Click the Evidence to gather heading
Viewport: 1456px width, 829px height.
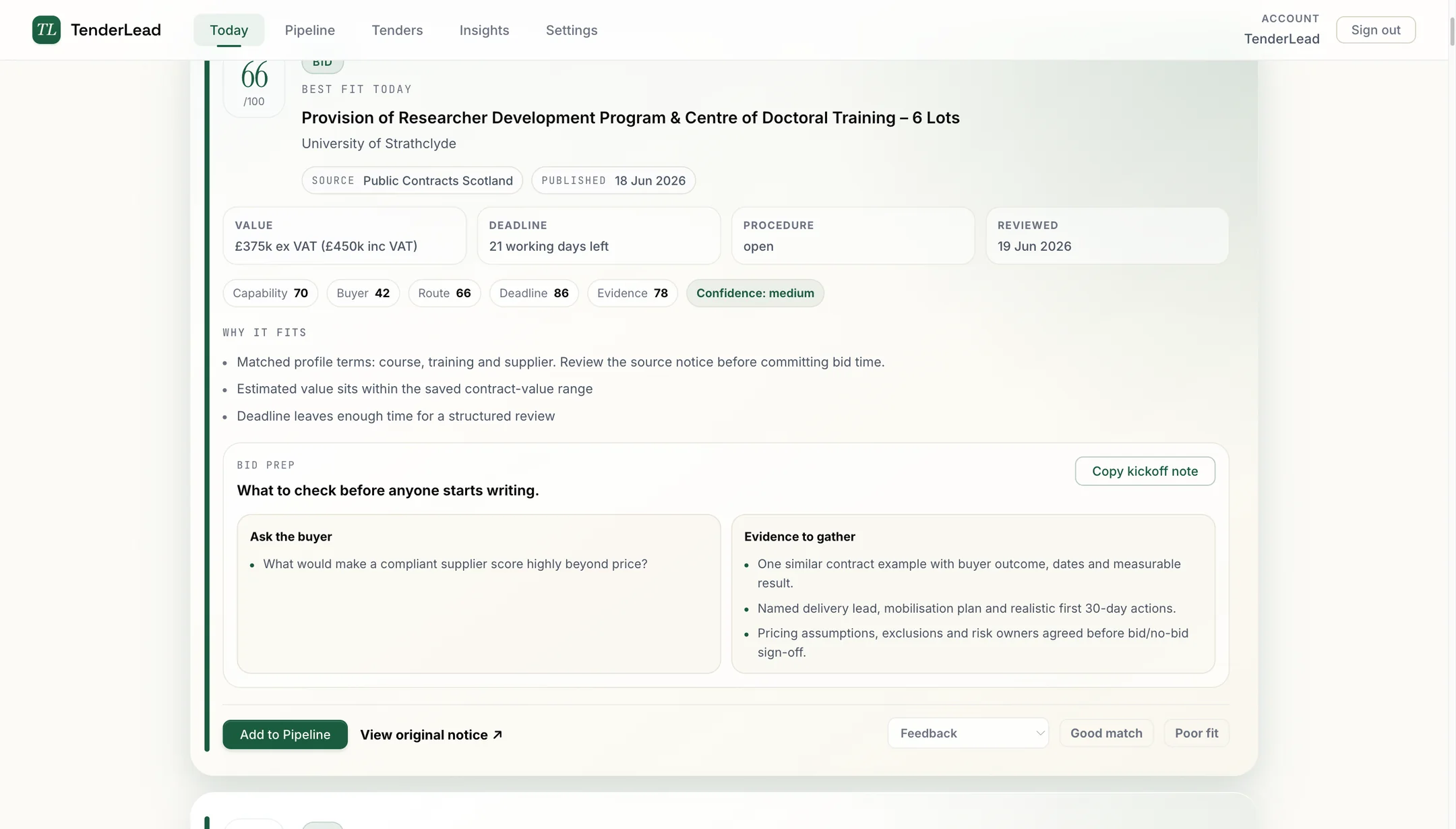[799, 536]
